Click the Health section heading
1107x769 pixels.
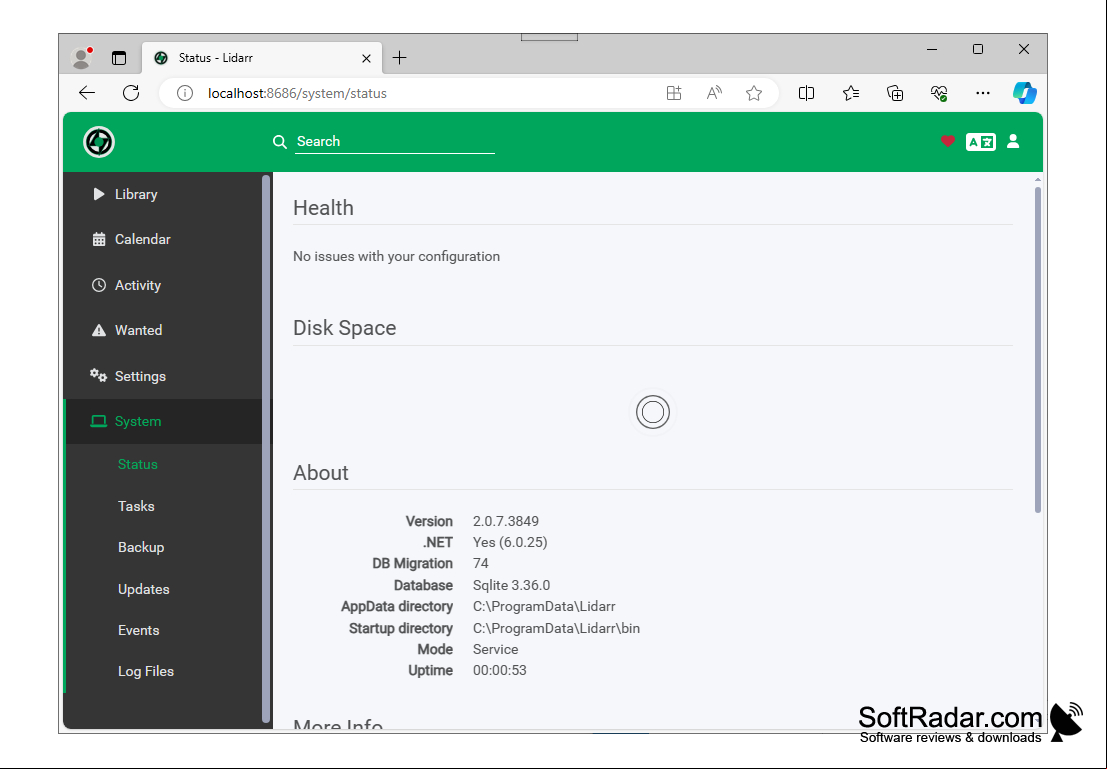click(x=323, y=208)
